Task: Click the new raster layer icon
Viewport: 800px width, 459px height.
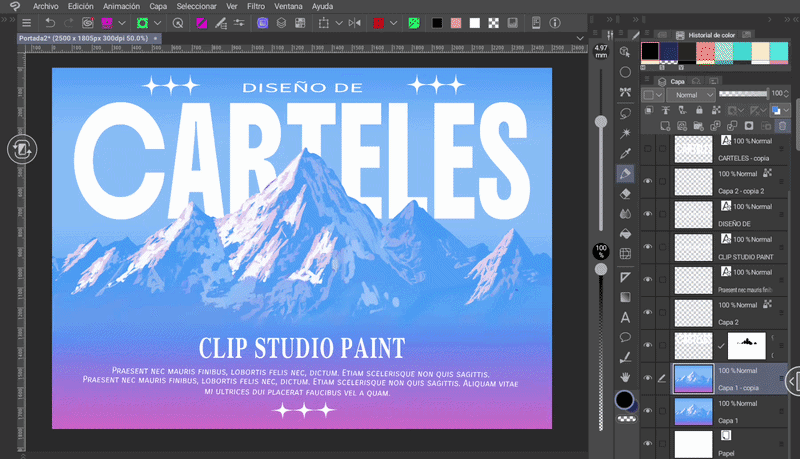Action: point(665,125)
